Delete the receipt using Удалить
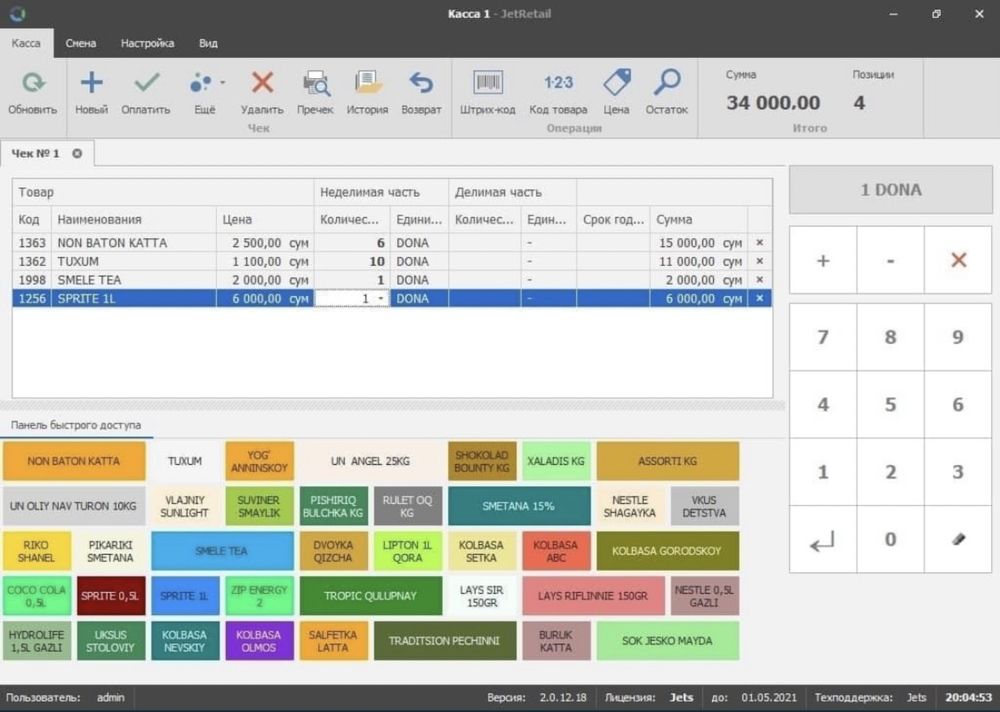 pos(262,93)
